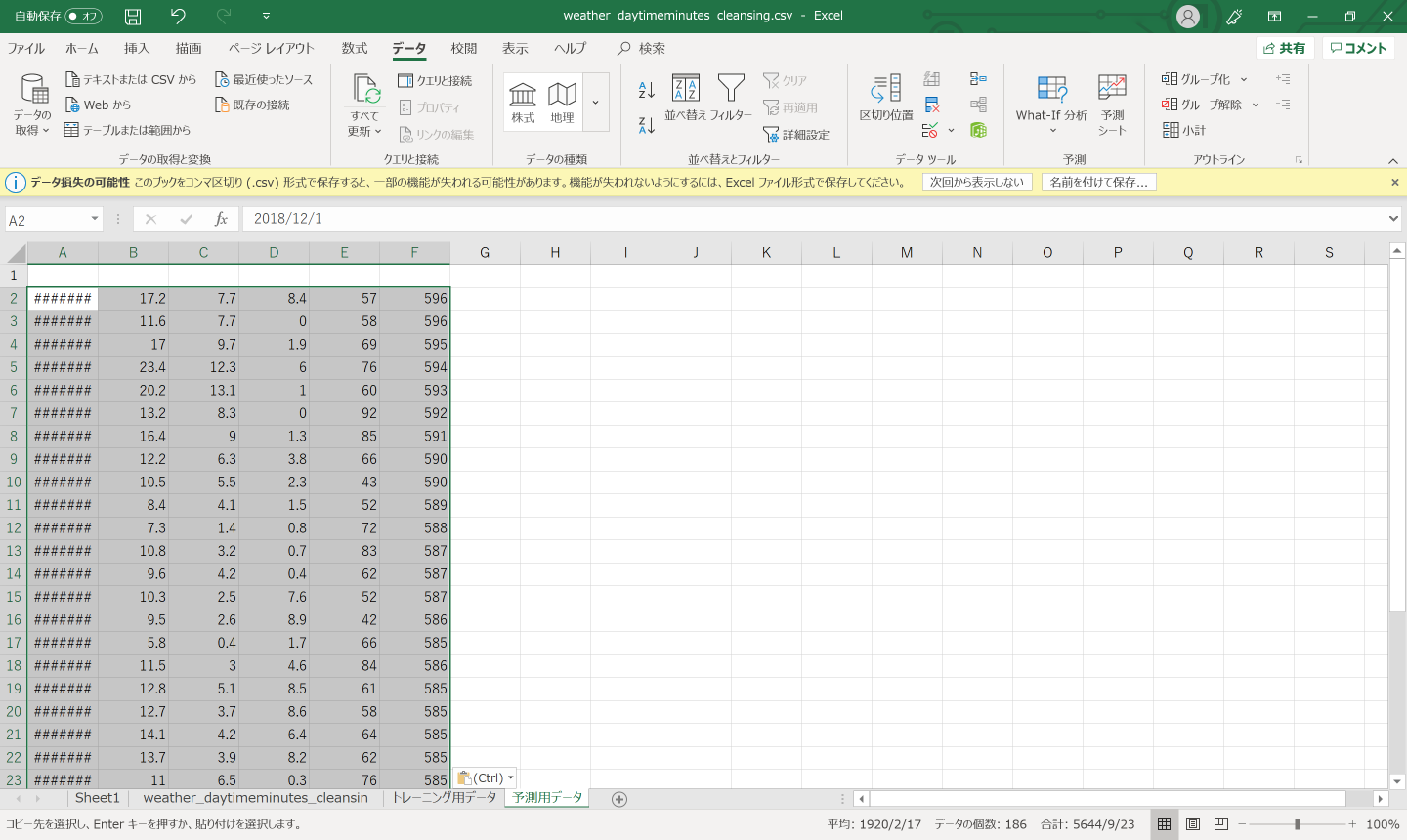The height and width of the screenshot is (840, 1407).
Task: Expand the formula bar
Action: (1394, 219)
